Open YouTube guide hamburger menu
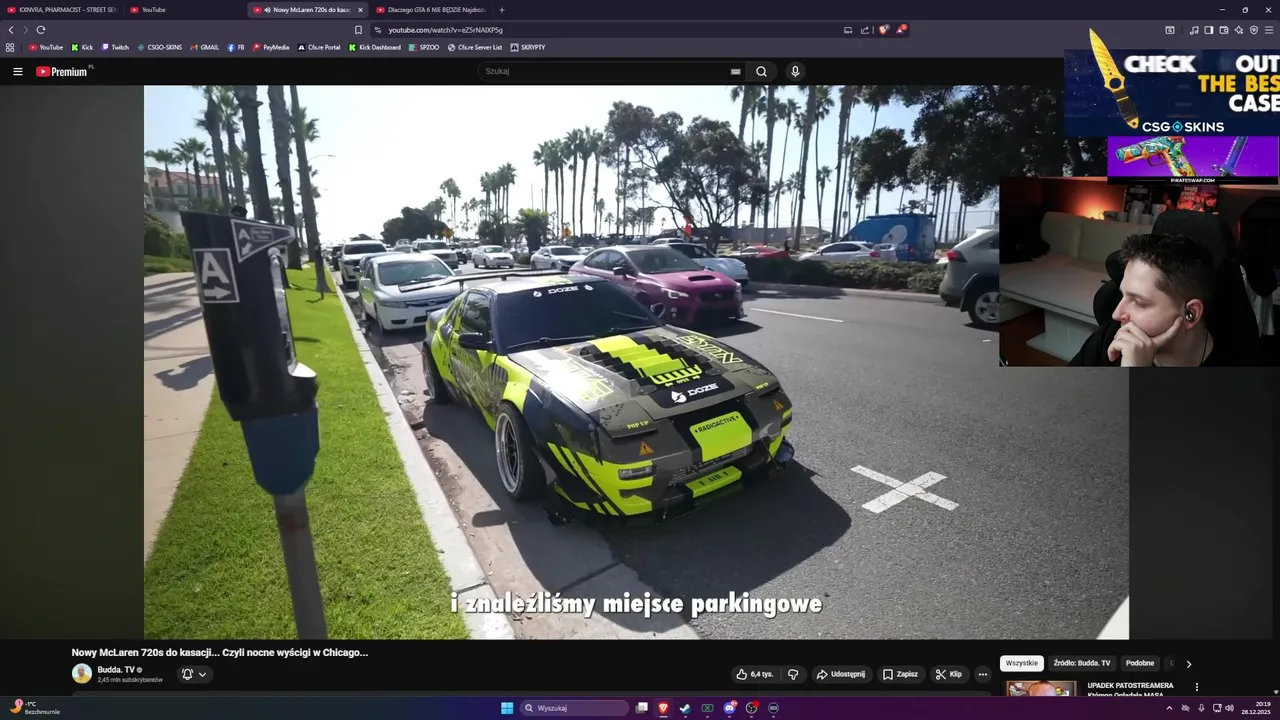The height and width of the screenshot is (720, 1280). pos(17,72)
